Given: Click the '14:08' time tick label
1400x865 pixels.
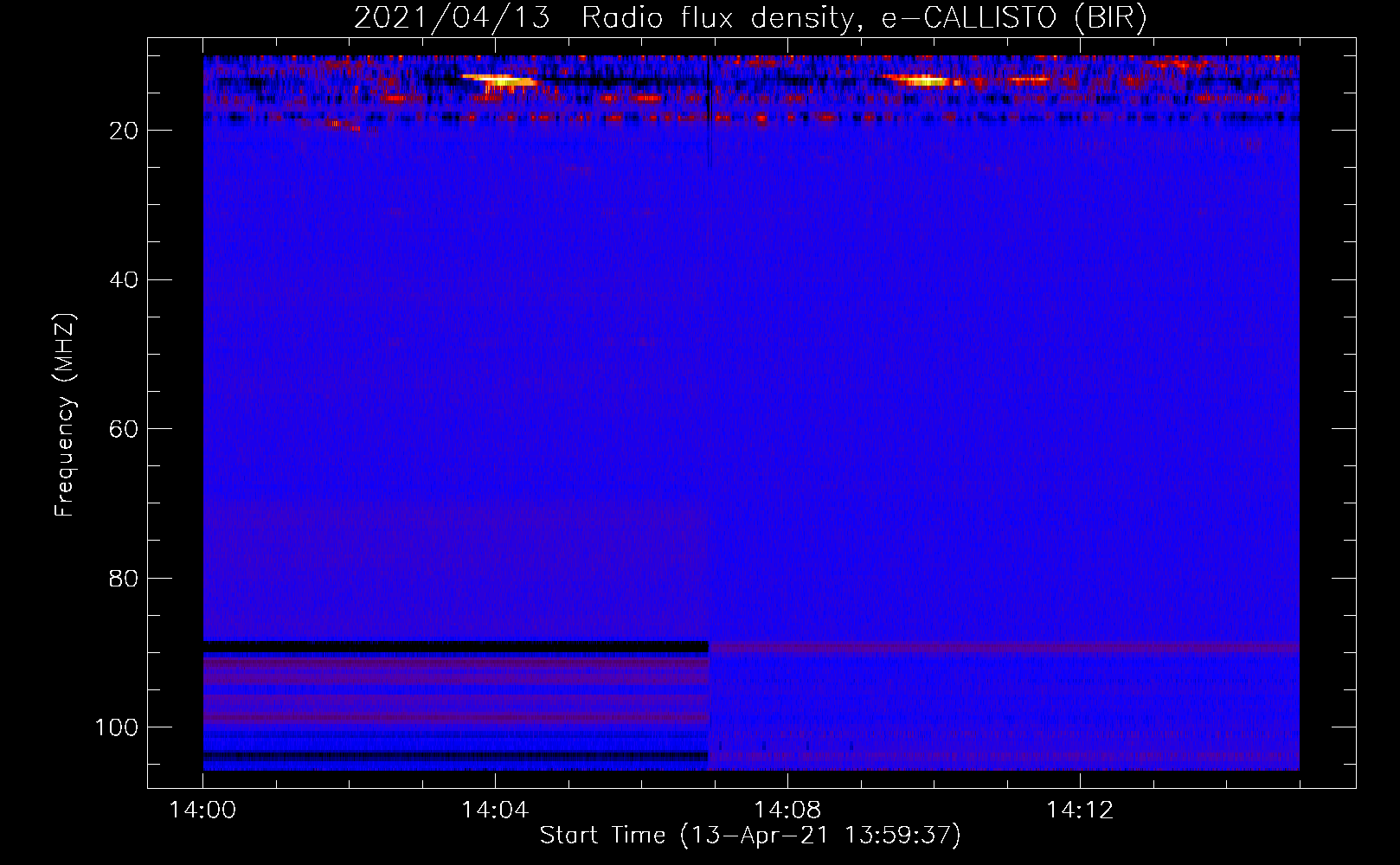Looking at the screenshot, I should 787,811.
